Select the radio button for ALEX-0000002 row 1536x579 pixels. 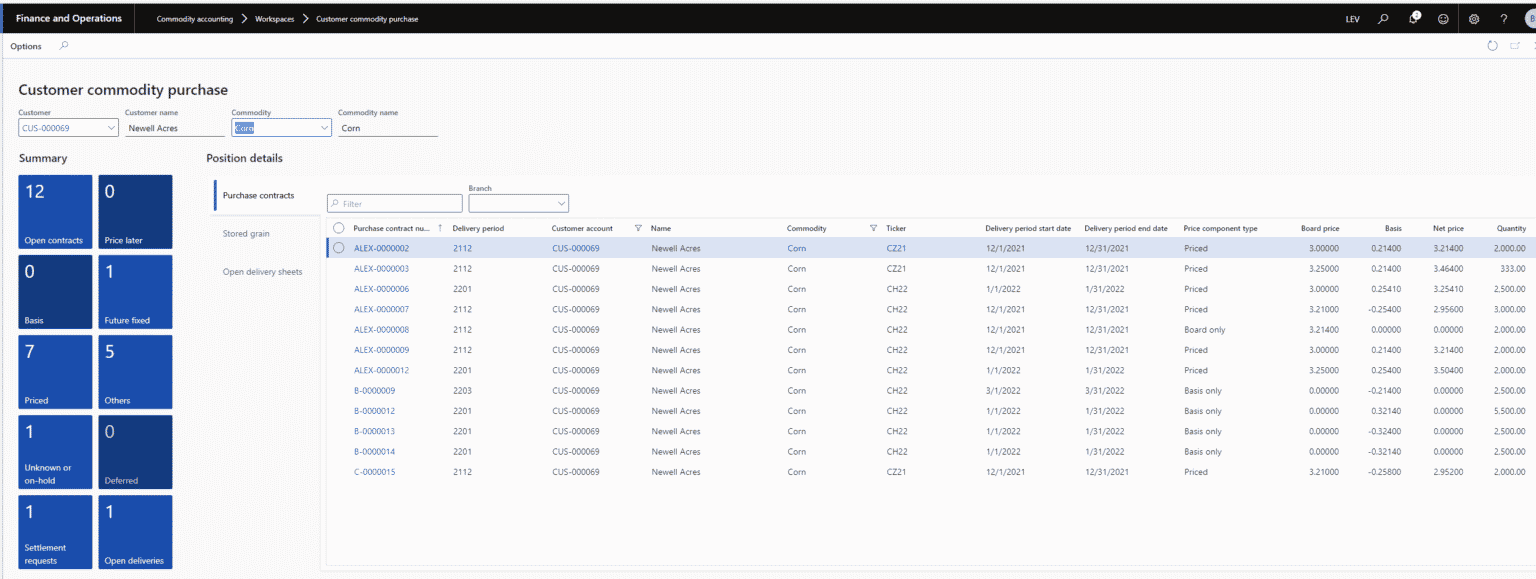click(337, 248)
